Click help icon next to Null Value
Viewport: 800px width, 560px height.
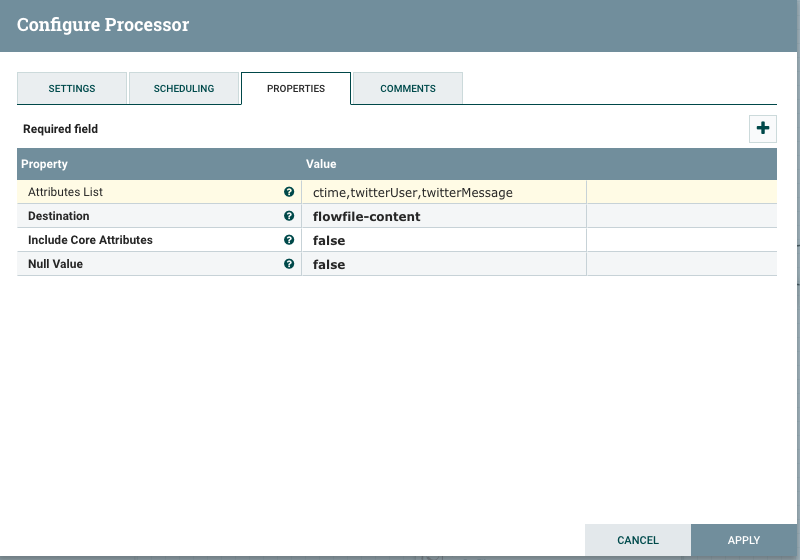289,264
